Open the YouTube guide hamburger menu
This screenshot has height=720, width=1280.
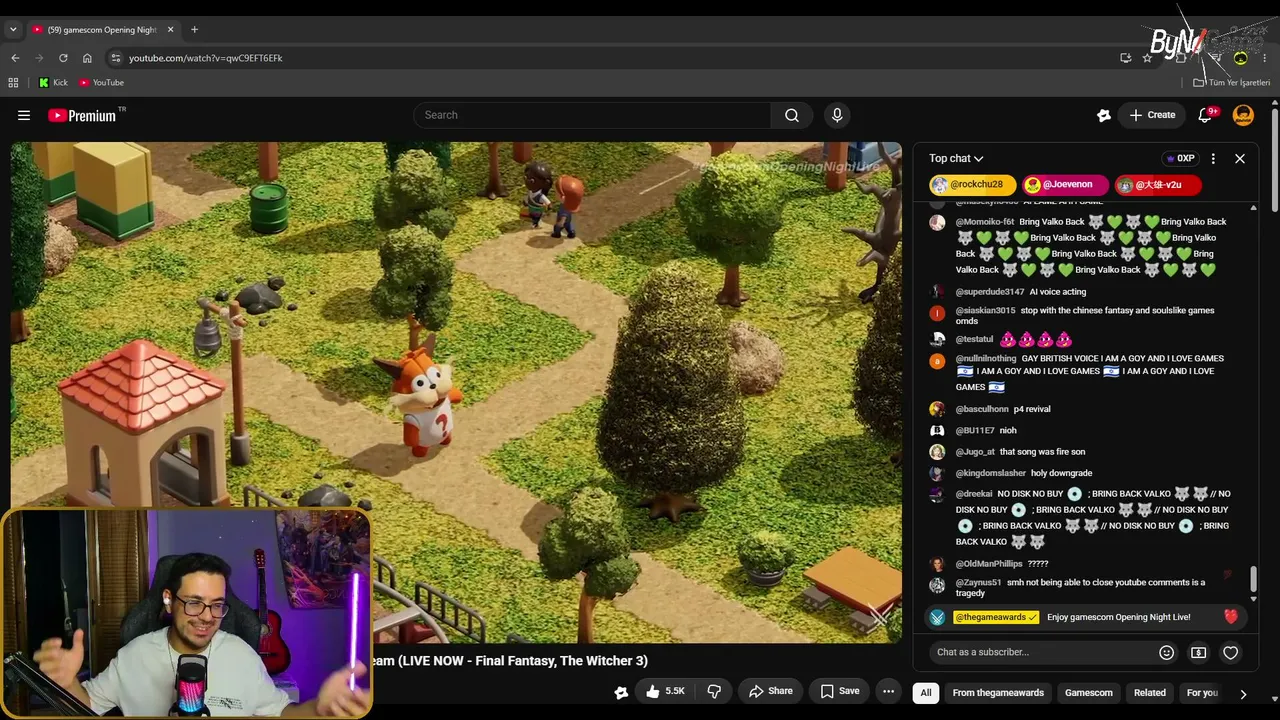pos(24,115)
